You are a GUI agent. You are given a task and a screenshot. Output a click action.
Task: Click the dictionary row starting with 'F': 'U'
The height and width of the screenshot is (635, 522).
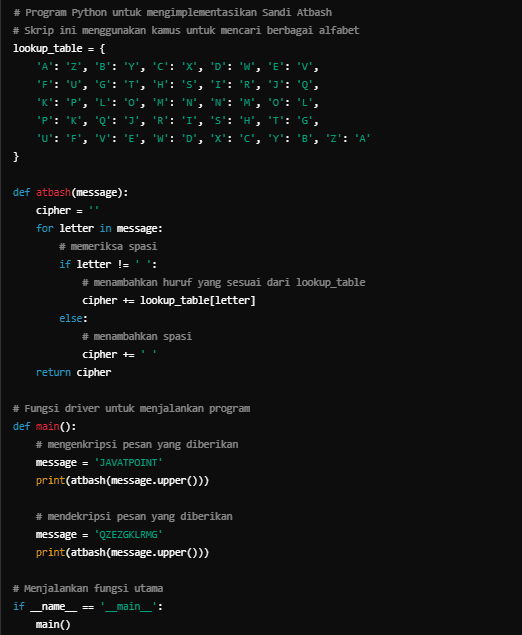point(177,85)
